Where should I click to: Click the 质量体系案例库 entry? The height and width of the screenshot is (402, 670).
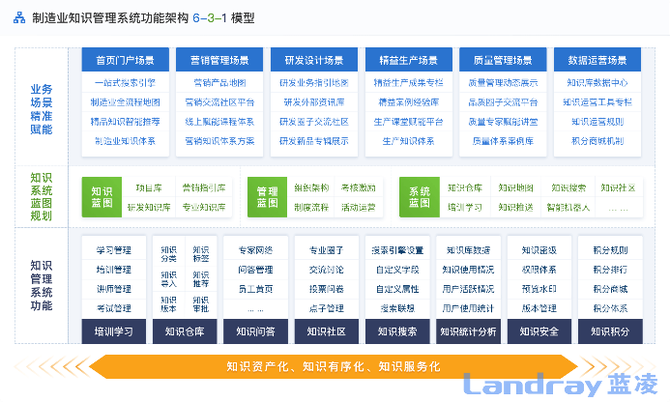pyautogui.click(x=503, y=141)
